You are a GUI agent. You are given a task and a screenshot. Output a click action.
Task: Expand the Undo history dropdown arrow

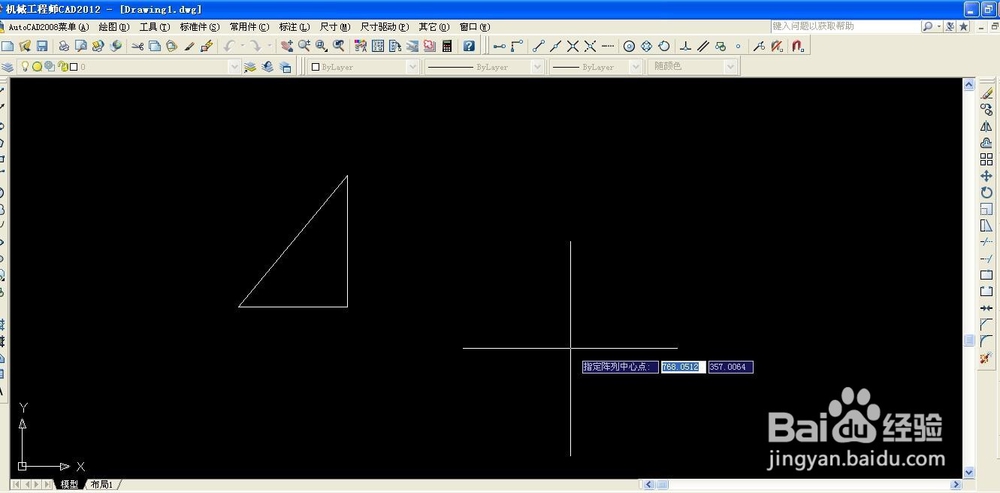coord(243,46)
